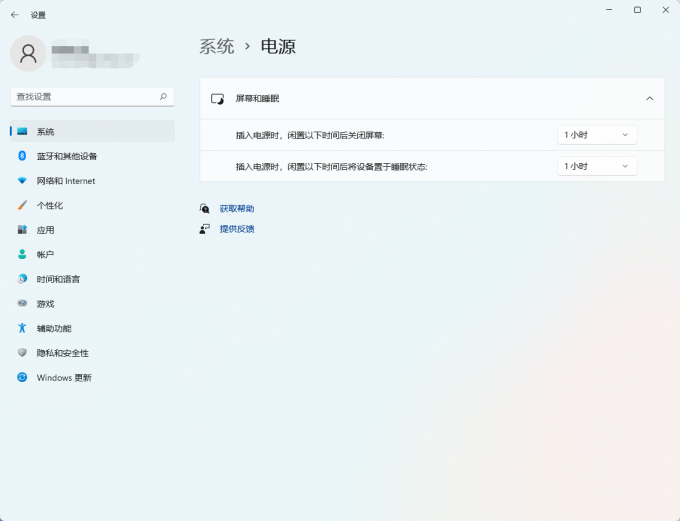680x521 pixels.
Task: Collapse the 屏幕和睡眠 section chevron
Action: tap(650, 98)
